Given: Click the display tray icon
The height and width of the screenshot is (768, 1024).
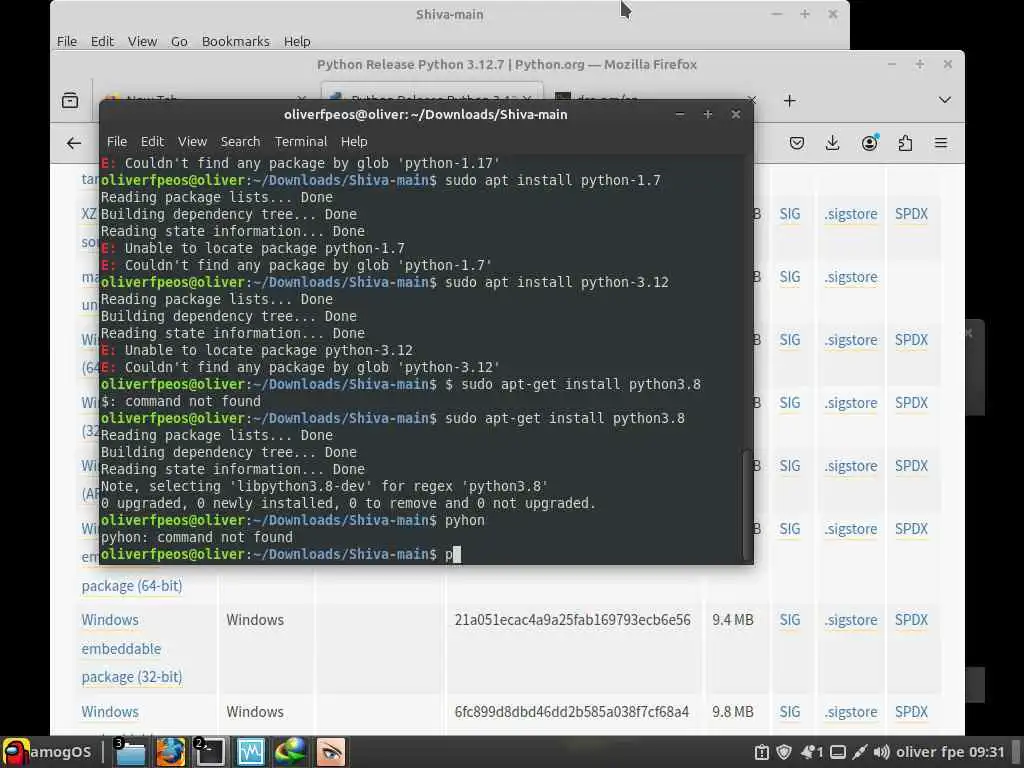Looking at the screenshot, I should coord(838,752).
